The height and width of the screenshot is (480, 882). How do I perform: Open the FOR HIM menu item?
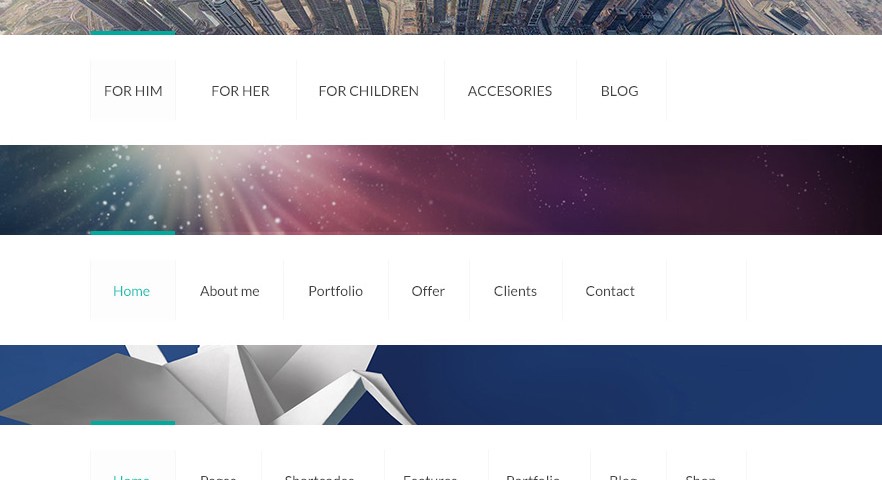(133, 91)
